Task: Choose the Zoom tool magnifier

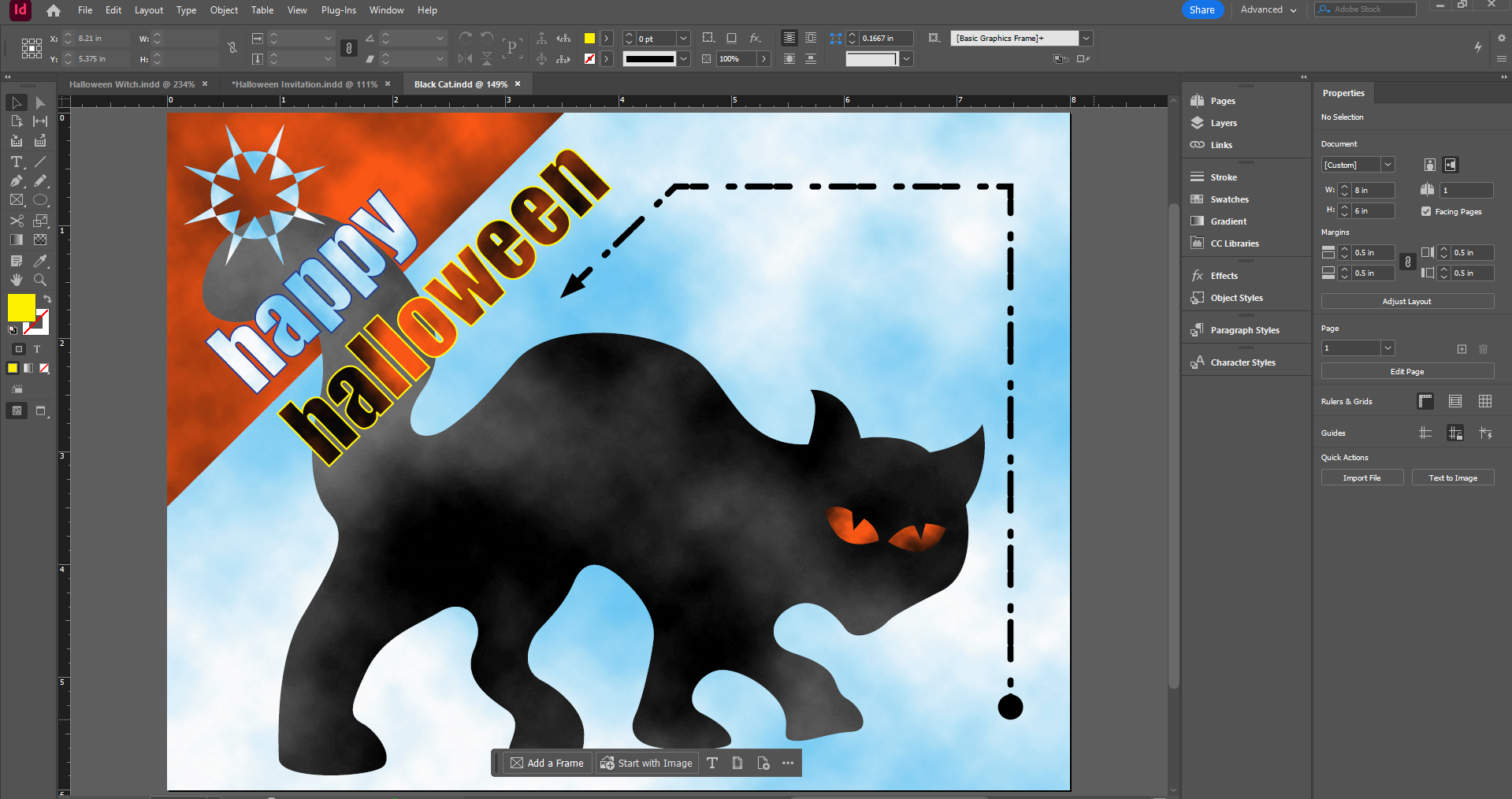Action: pyautogui.click(x=40, y=280)
